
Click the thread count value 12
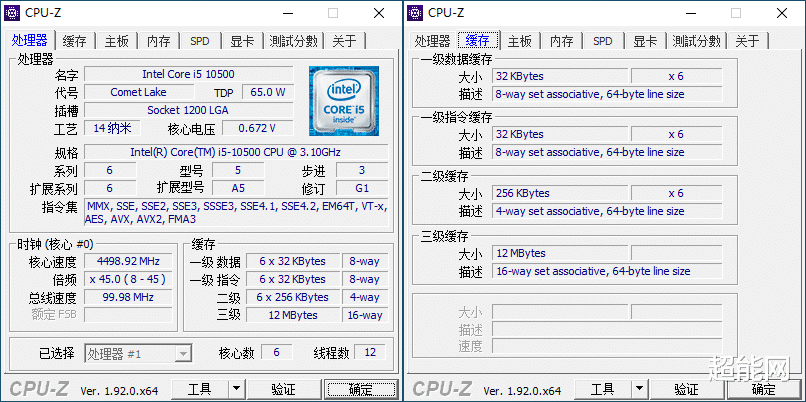(x=370, y=352)
